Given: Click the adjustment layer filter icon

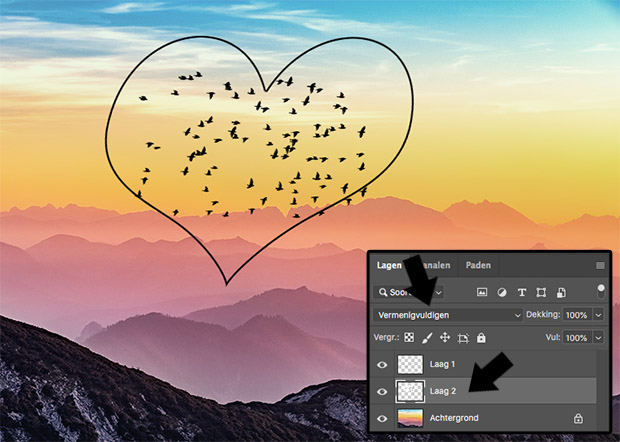Looking at the screenshot, I should pos(501,292).
